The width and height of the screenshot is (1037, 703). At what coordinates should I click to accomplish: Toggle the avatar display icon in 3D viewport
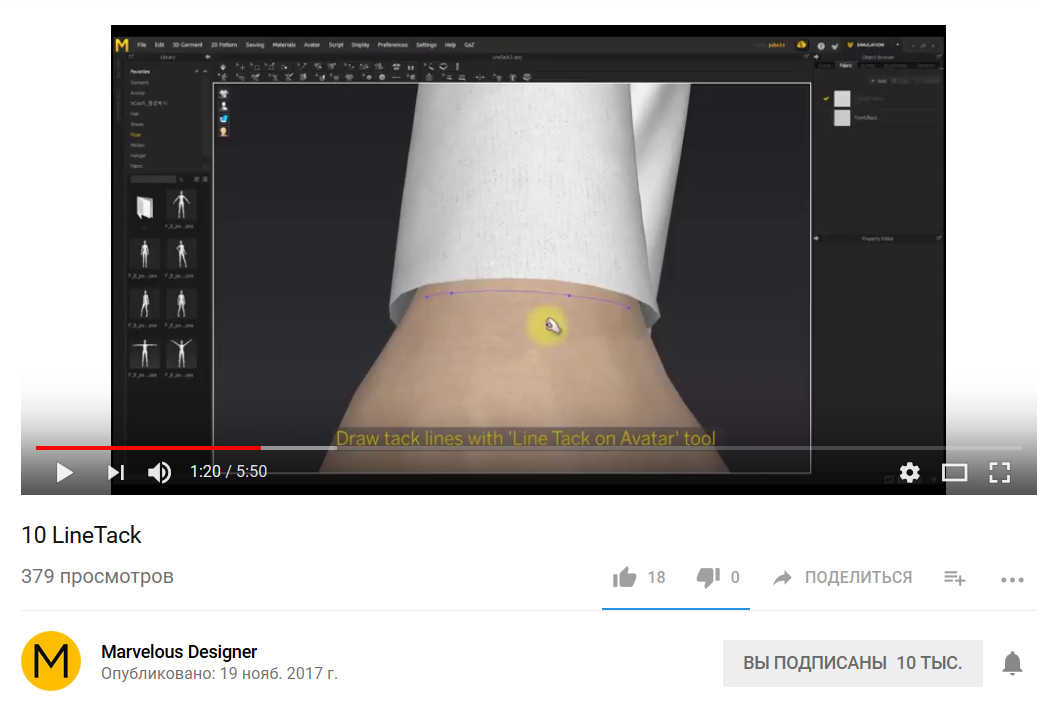tap(224, 106)
